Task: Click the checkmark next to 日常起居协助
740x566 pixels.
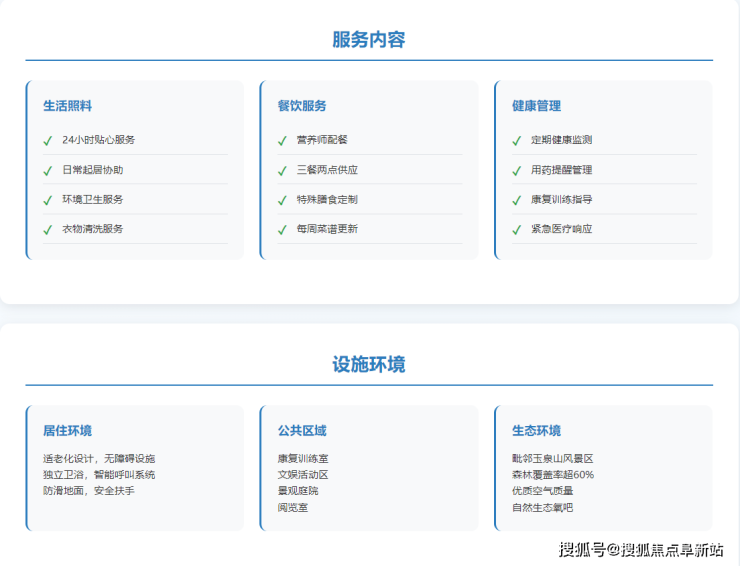Action: pos(47,171)
